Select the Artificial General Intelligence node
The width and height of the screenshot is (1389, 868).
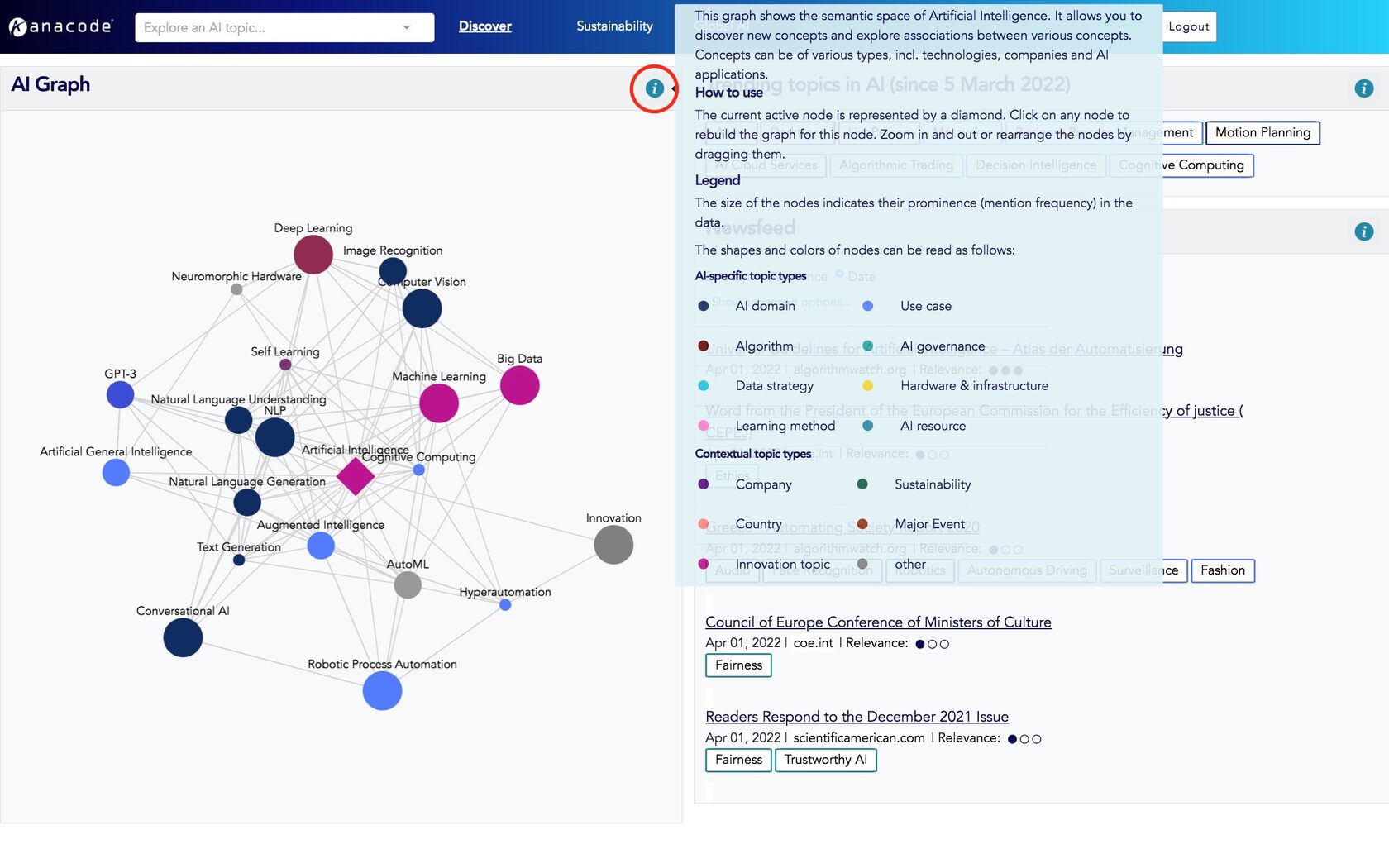coord(117,472)
